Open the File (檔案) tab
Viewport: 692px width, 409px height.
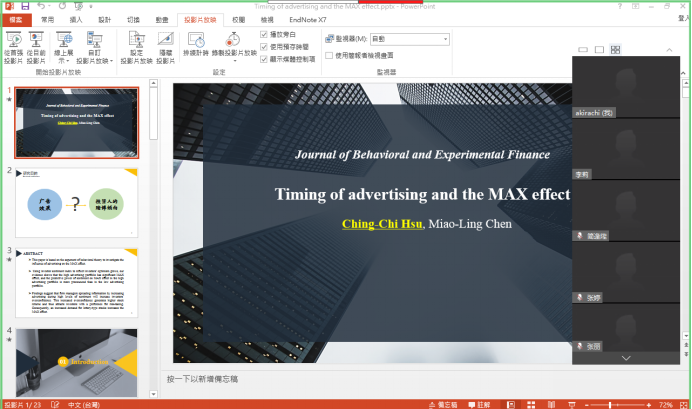click(x=16, y=20)
